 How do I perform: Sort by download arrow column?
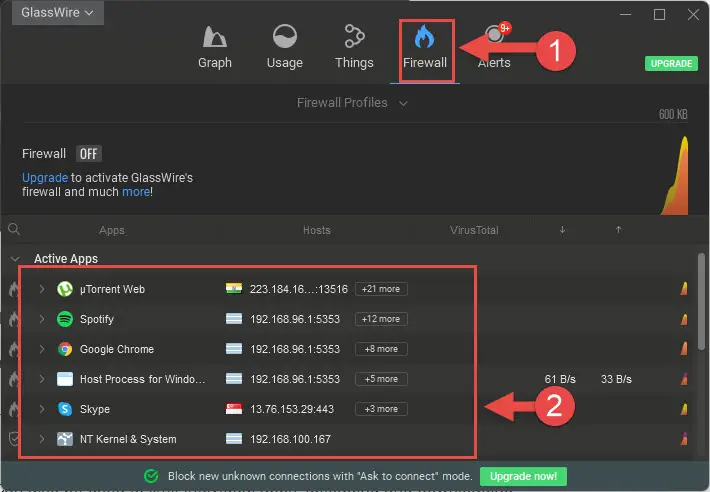click(562, 230)
